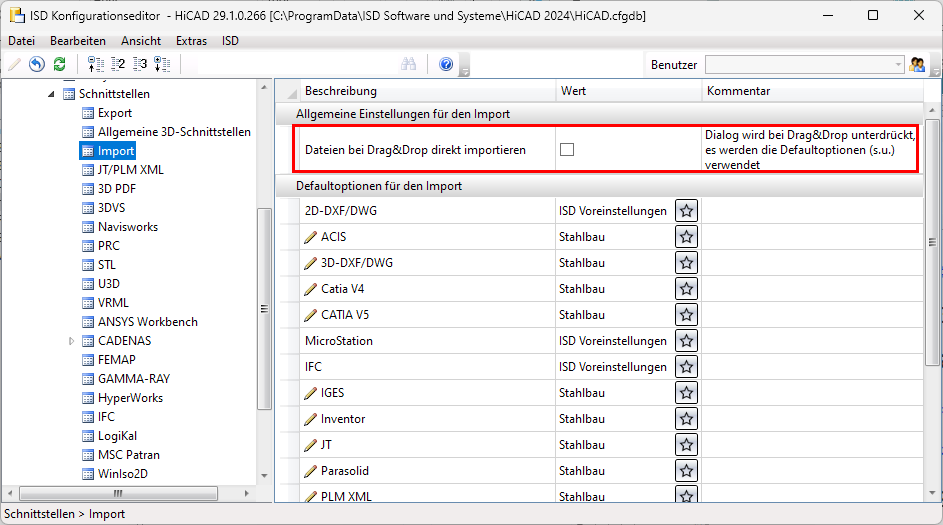This screenshot has width=943, height=525.
Task: Open the Datei menu
Action: click(22, 41)
